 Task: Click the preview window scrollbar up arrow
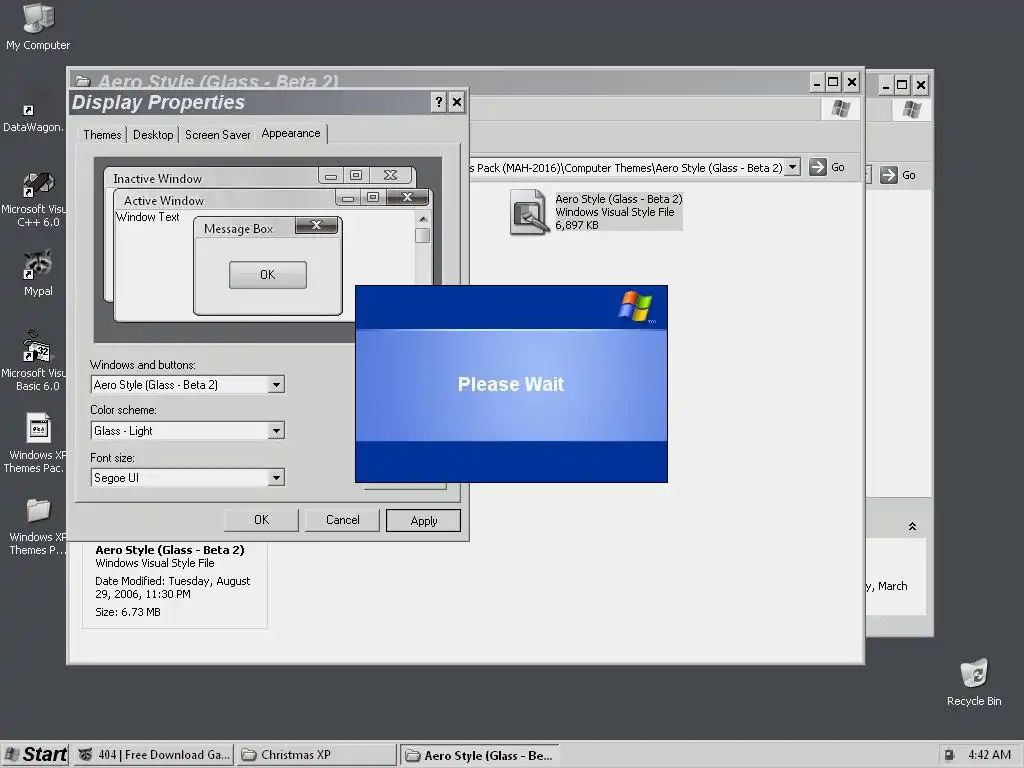click(423, 219)
